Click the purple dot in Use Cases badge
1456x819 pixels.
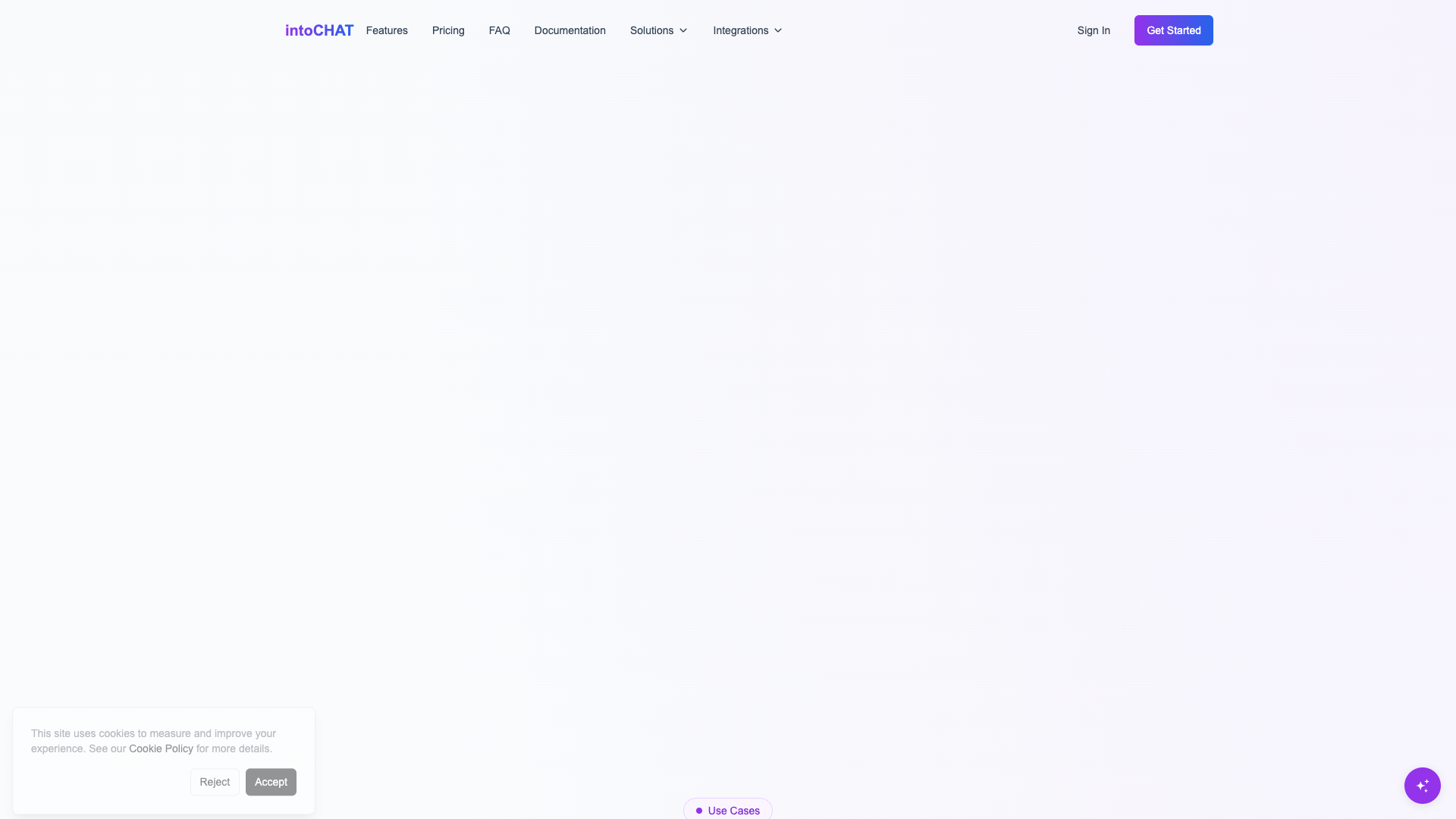[699, 811]
